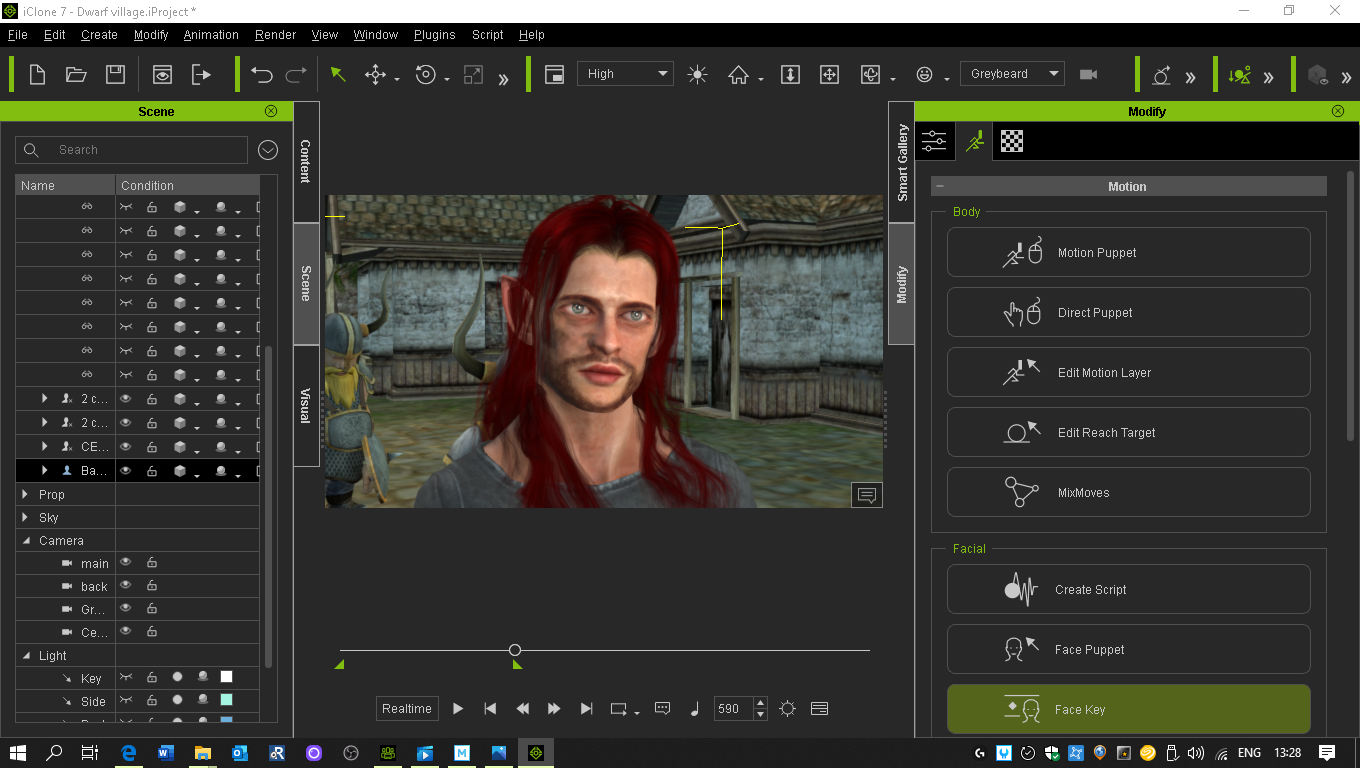This screenshot has height=768, width=1360.
Task: Expand the Prop tree node
Action: [25, 494]
